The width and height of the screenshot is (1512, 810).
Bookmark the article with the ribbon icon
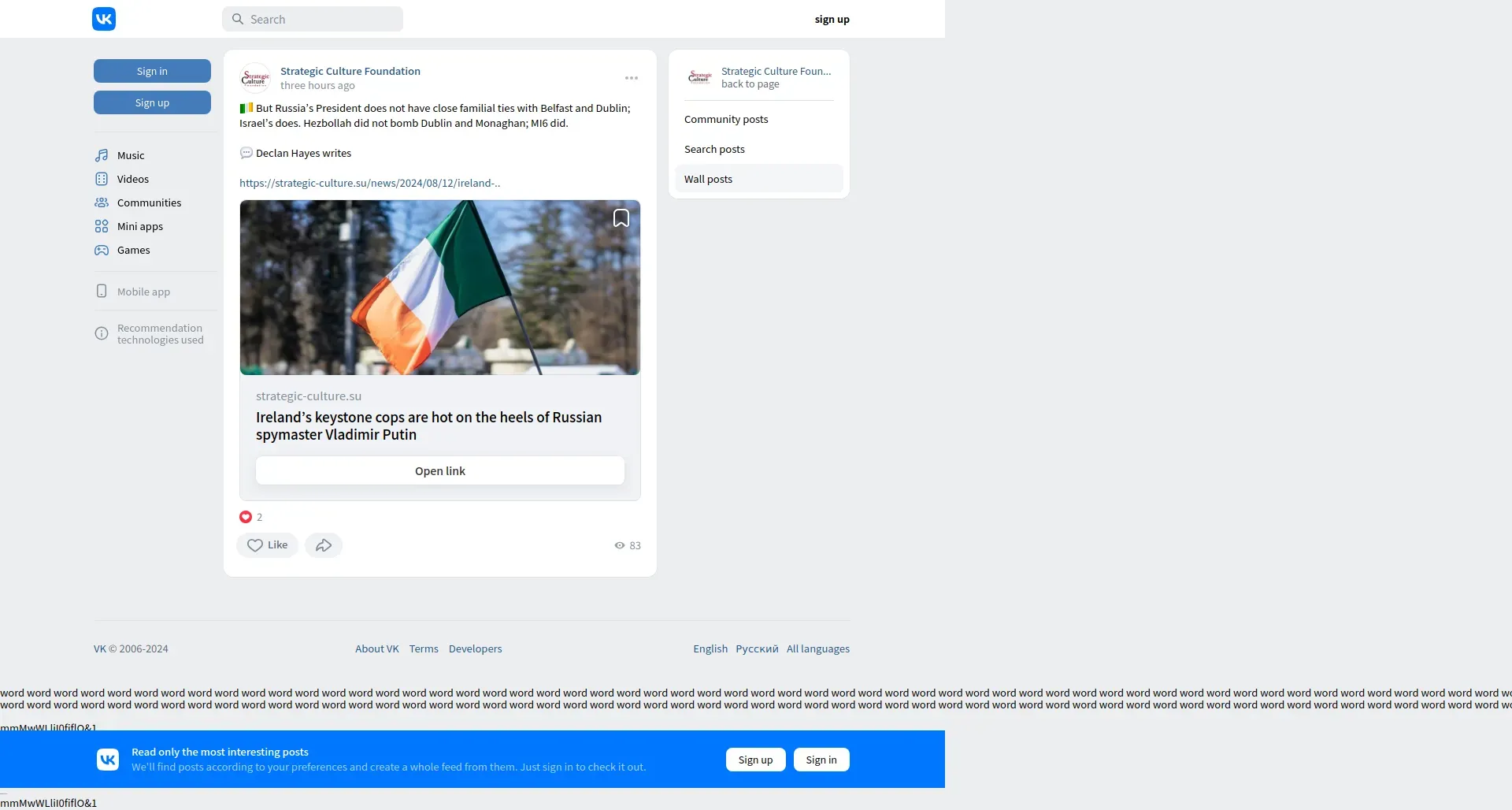click(621, 218)
